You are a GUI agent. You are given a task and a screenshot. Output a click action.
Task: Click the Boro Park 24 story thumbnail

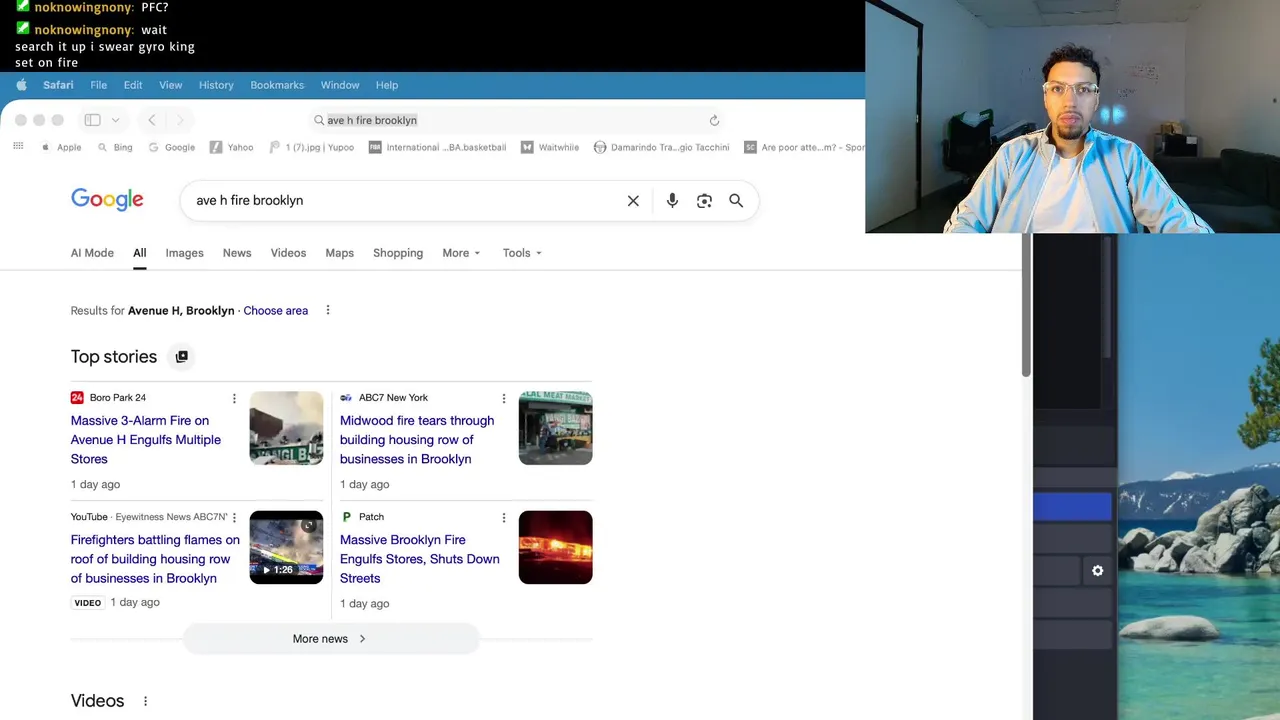tap(286, 428)
